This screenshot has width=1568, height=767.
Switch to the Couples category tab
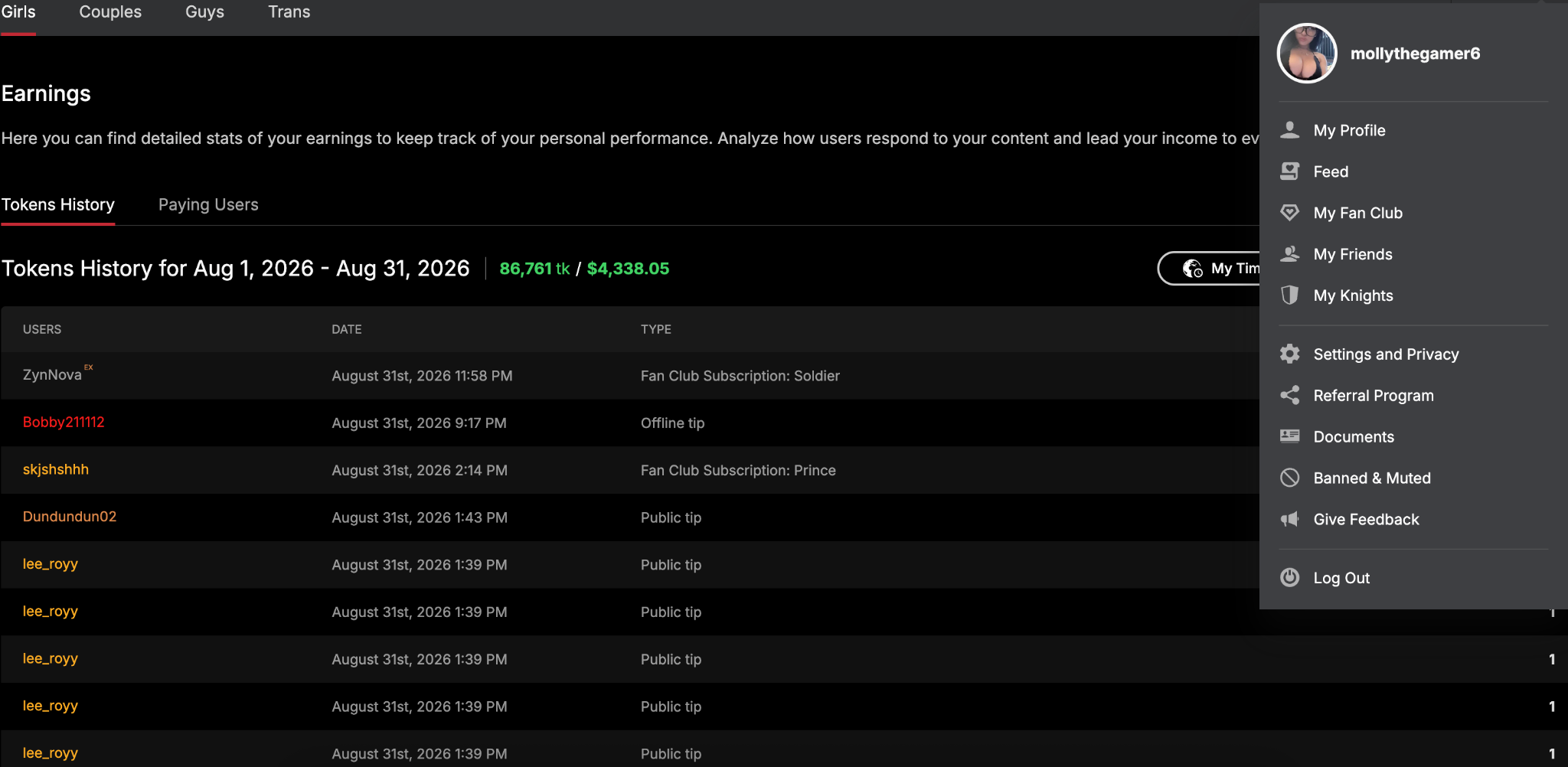tap(110, 12)
